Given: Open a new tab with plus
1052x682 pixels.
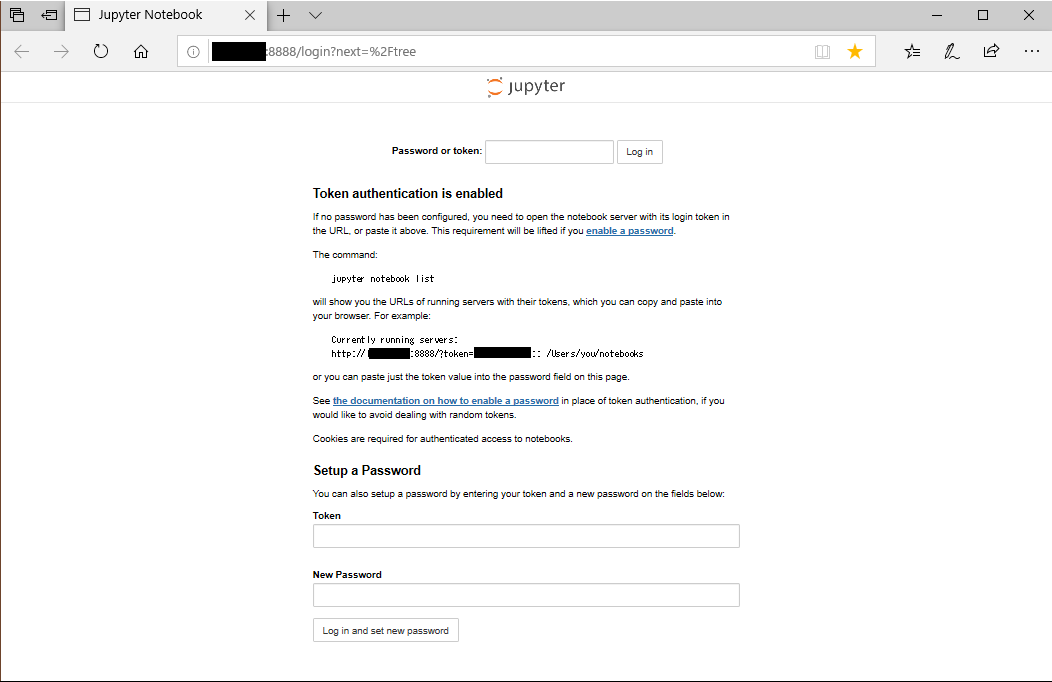Looking at the screenshot, I should coord(284,15).
